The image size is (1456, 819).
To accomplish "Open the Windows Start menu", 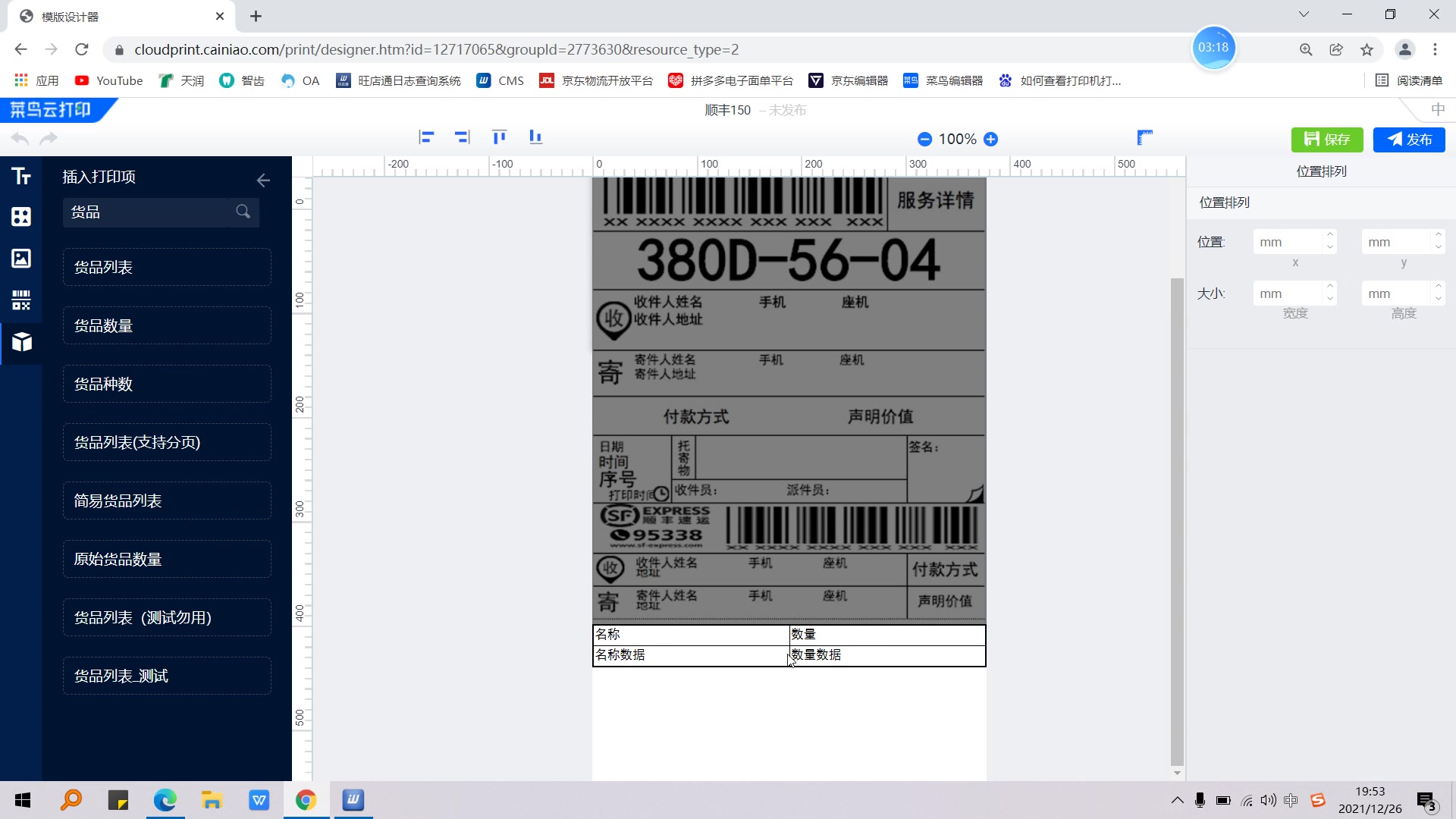I will coord(23,800).
